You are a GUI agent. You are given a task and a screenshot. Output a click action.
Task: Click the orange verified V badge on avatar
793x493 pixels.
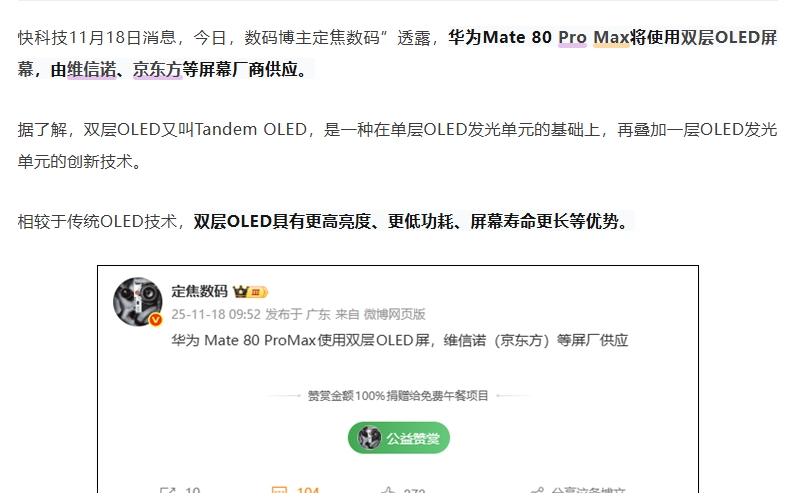[x=155, y=320]
